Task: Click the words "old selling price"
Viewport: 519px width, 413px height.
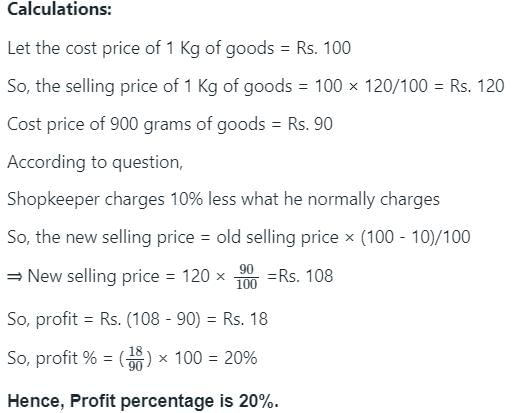Action: (277, 238)
